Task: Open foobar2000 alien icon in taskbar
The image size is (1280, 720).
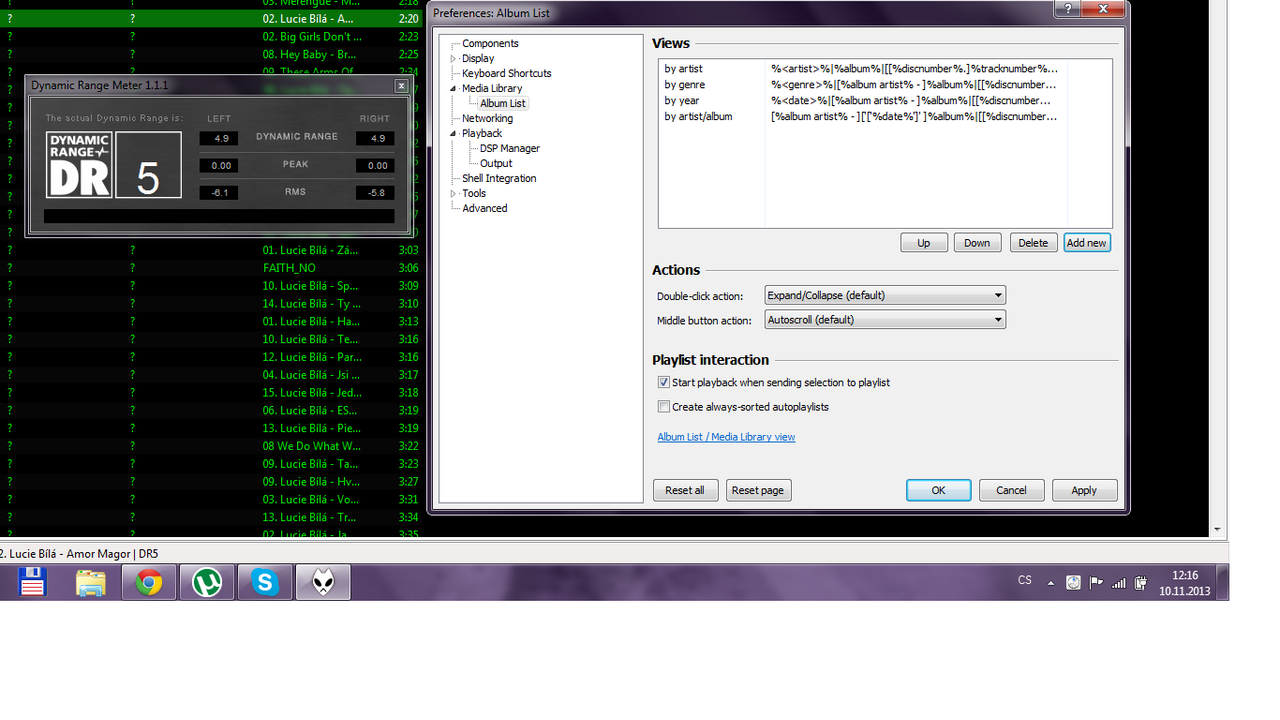Action: [x=323, y=582]
